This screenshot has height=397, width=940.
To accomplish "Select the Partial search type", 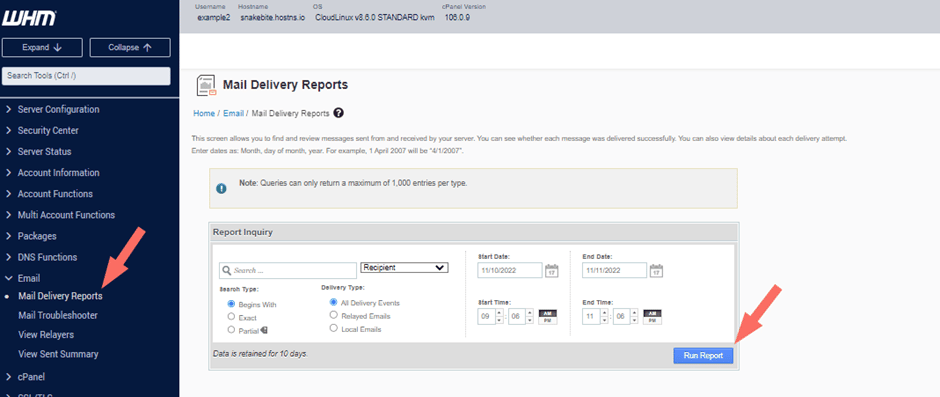I will point(231,330).
